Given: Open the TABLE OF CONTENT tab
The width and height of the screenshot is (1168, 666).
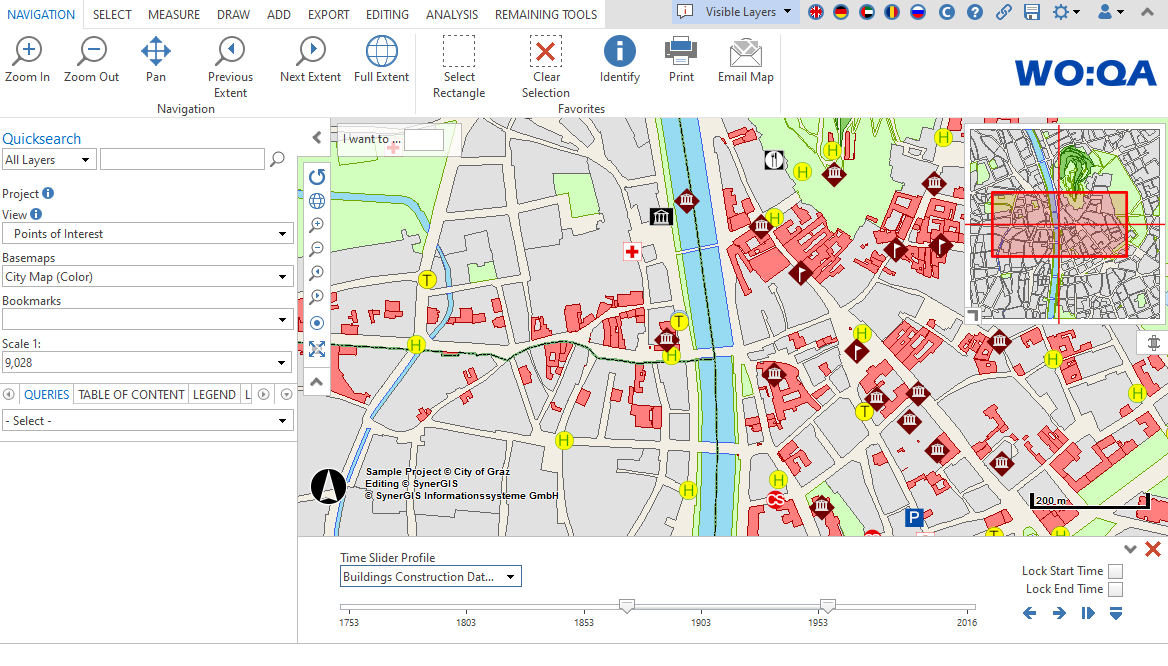Looking at the screenshot, I should tap(131, 394).
